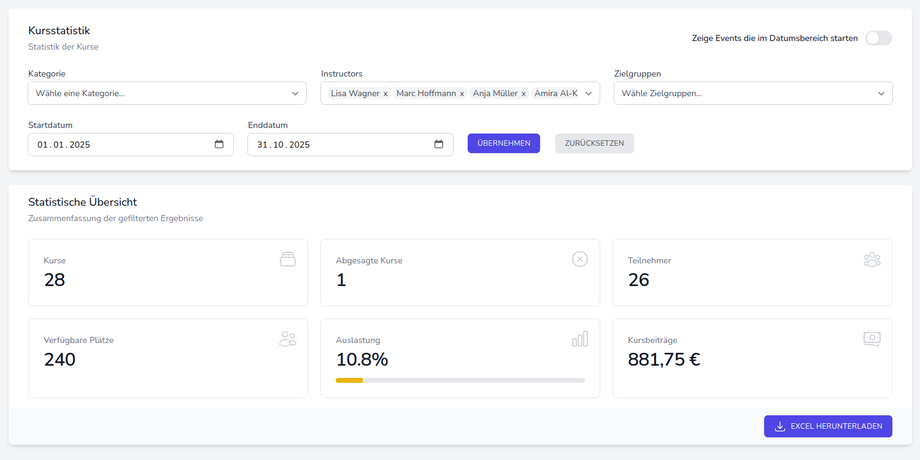Expand the Instructors dropdown arrow
Image resolution: width=920 pixels, height=460 pixels.
(x=589, y=93)
